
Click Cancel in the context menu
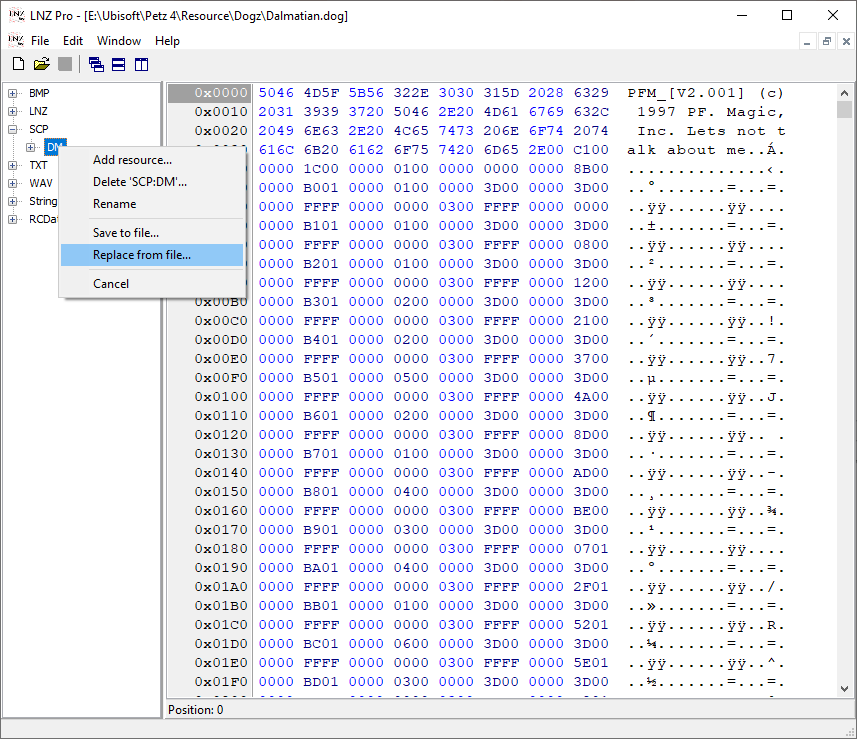[111, 284]
